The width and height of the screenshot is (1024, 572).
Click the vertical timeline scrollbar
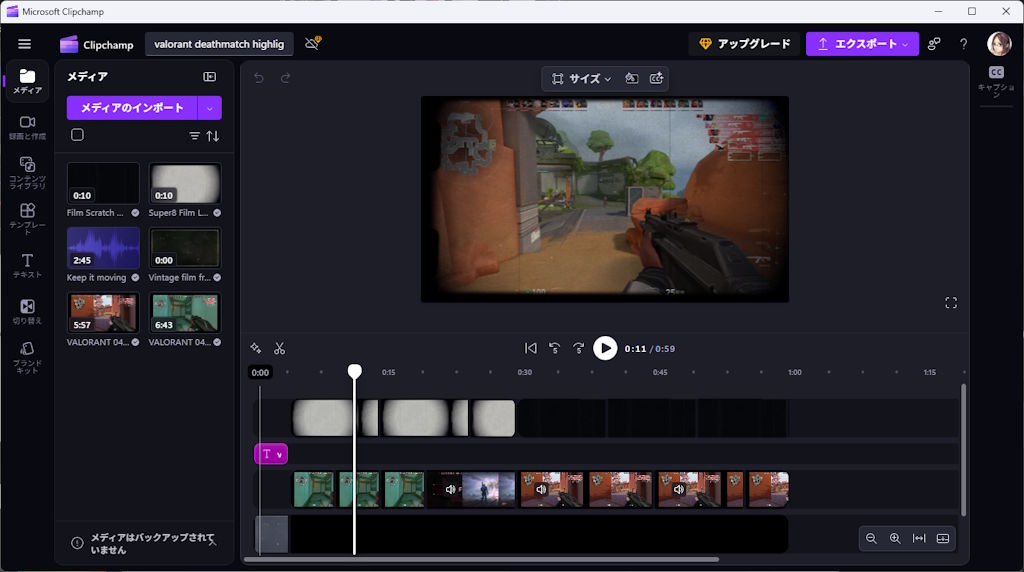(x=963, y=450)
